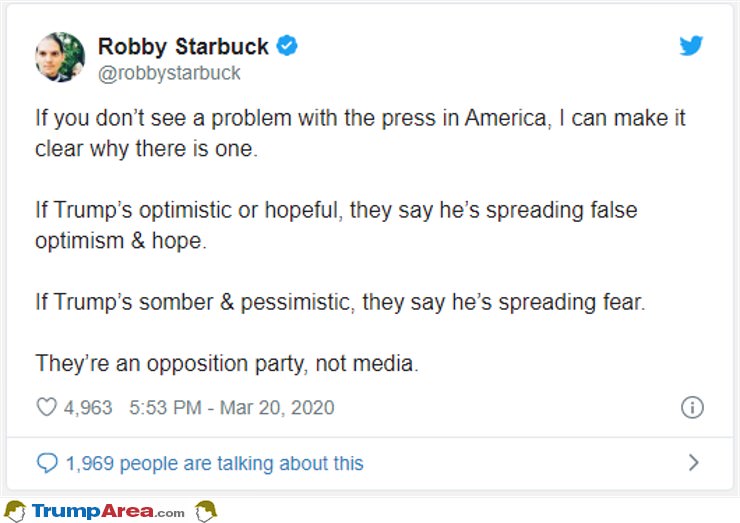Click the opposition party closing sentence
Image resolution: width=740 pixels, height=523 pixels.
tap(227, 363)
